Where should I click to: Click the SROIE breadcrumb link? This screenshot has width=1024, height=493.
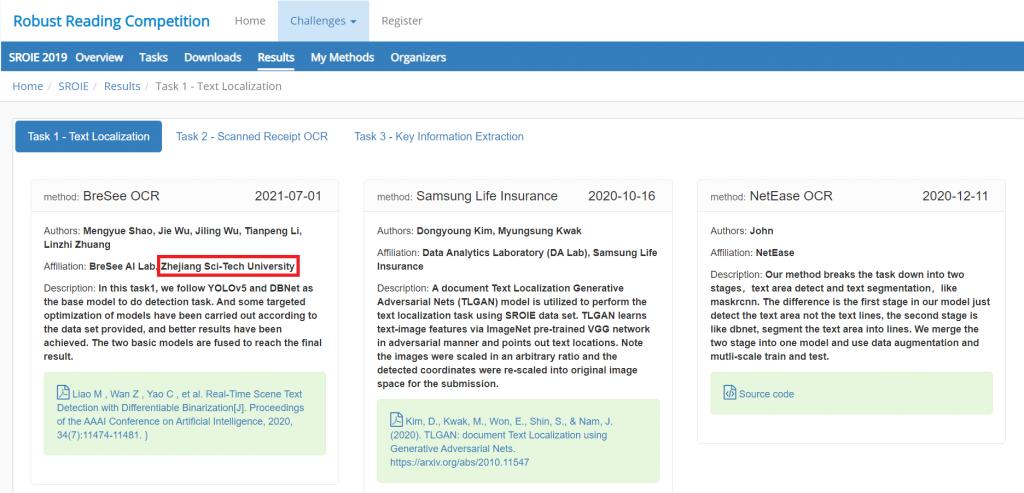coord(73,86)
